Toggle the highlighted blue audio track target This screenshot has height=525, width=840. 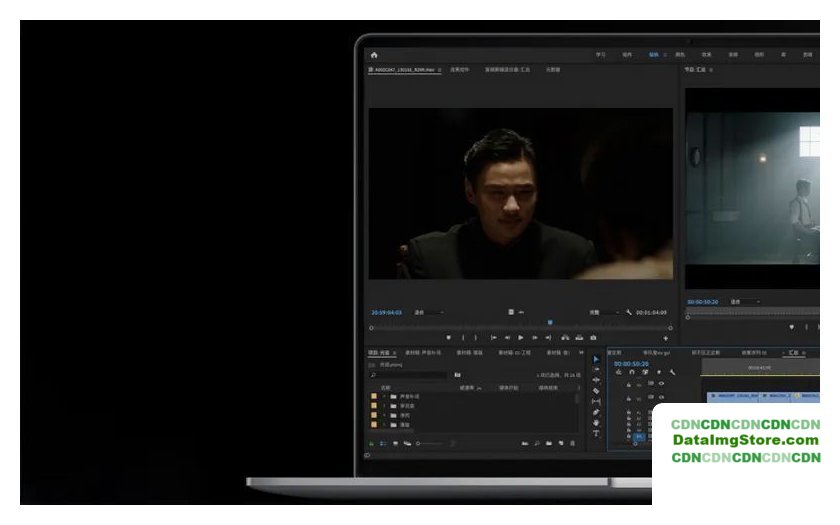(639, 437)
